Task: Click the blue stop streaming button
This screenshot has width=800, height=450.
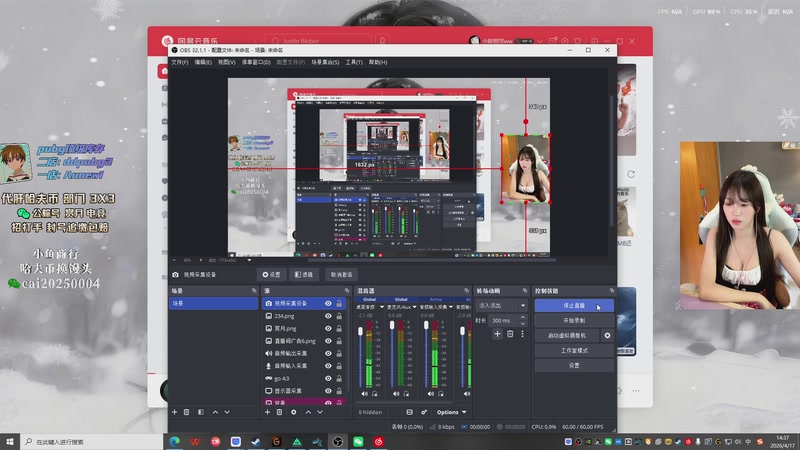Action: pyautogui.click(x=574, y=306)
